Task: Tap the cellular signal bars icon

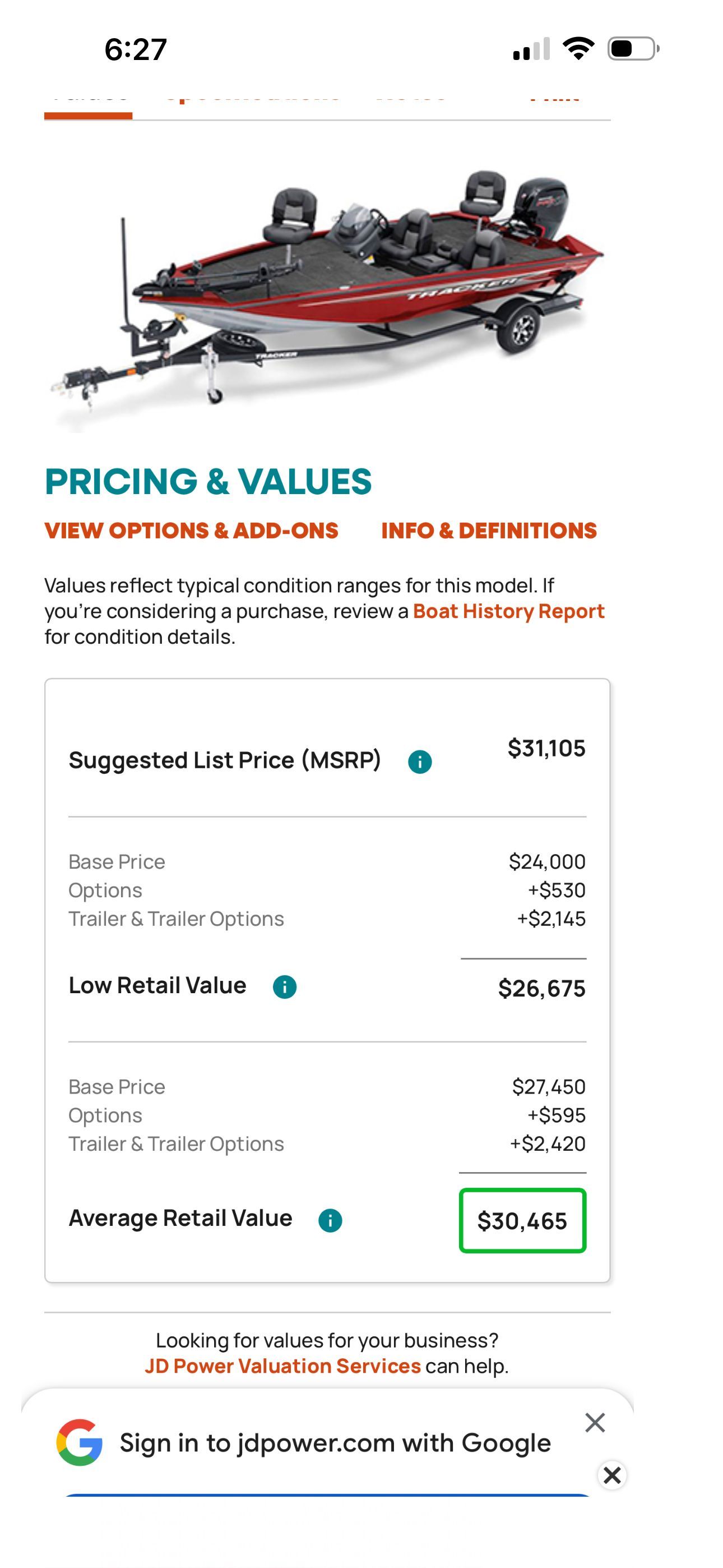Action: 531,49
